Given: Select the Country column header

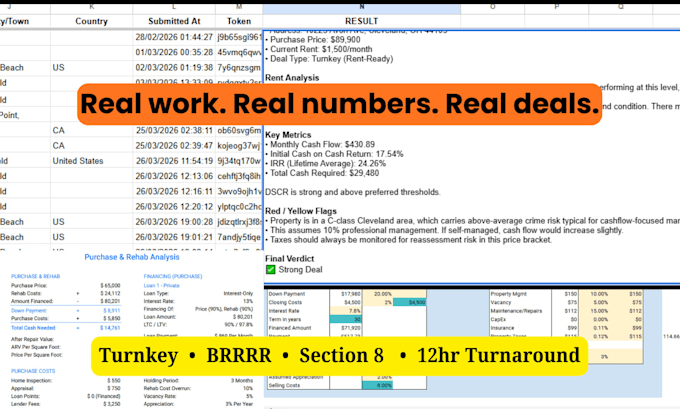Looking at the screenshot, I should pyautogui.click(x=91, y=21).
